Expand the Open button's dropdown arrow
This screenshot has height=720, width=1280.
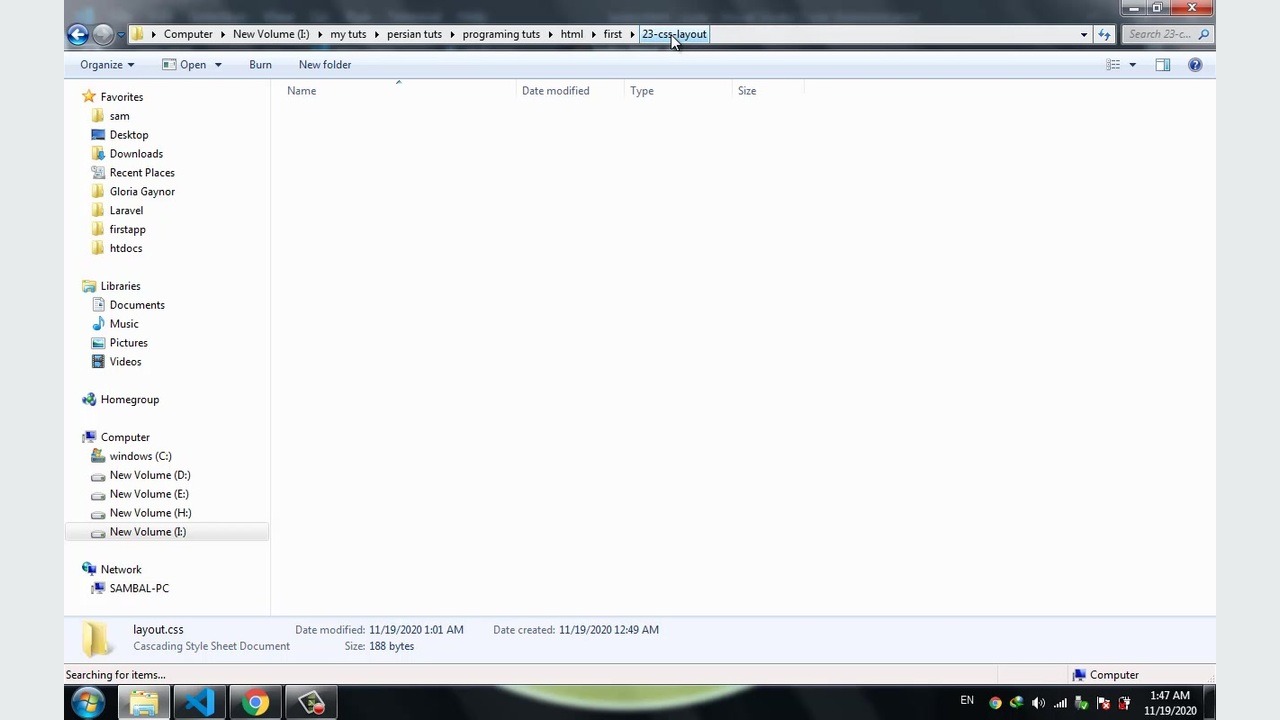[218, 65]
